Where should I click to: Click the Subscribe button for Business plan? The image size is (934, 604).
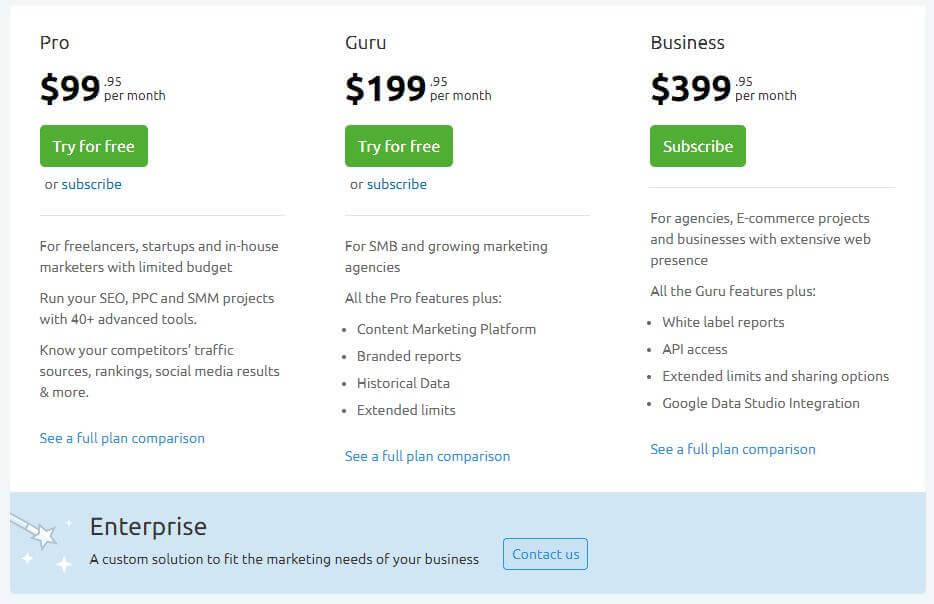tap(698, 146)
